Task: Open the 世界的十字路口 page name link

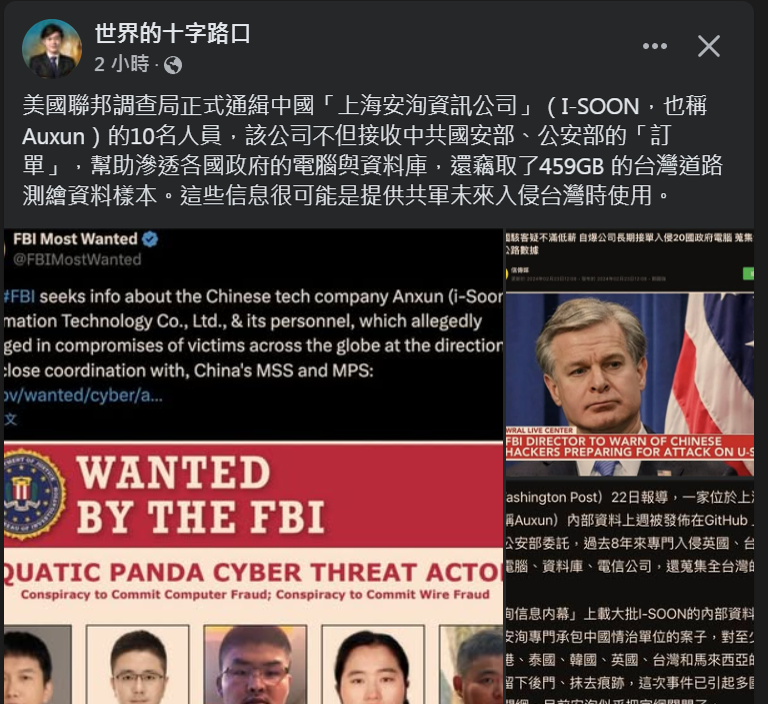Action: point(172,33)
